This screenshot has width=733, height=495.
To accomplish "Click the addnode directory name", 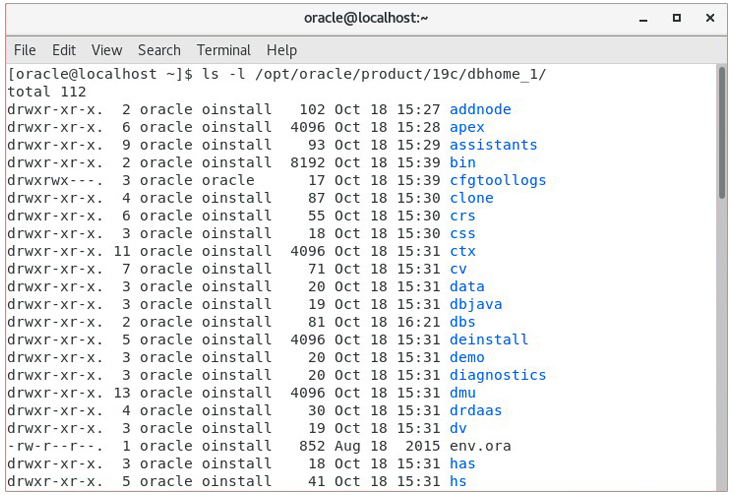I will [480, 109].
